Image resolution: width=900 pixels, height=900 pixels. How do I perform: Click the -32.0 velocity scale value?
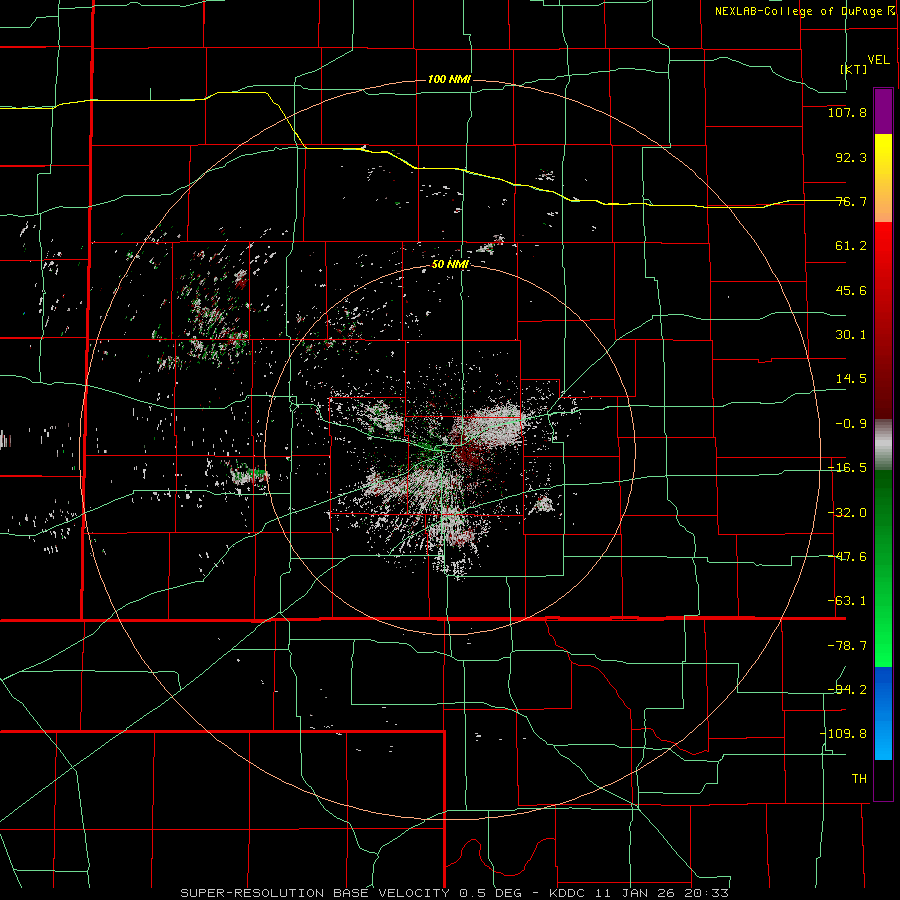847,513
